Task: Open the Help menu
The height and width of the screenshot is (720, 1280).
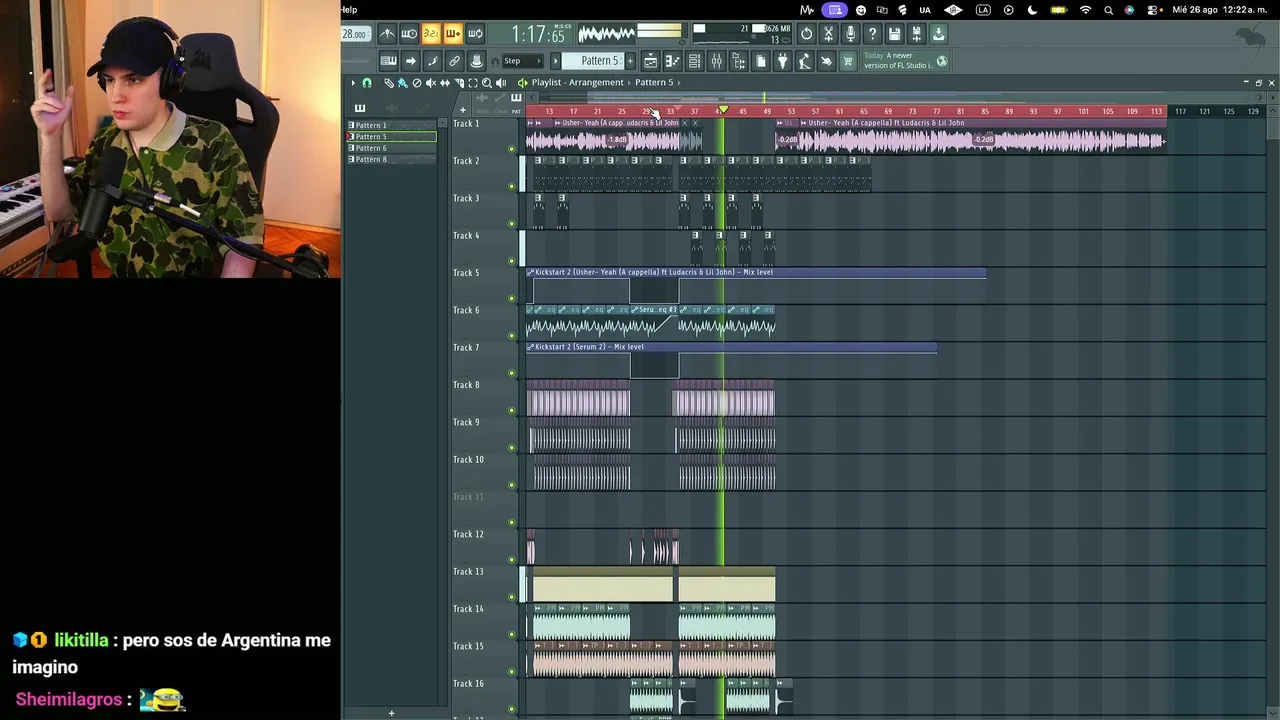Action: pyautogui.click(x=349, y=10)
